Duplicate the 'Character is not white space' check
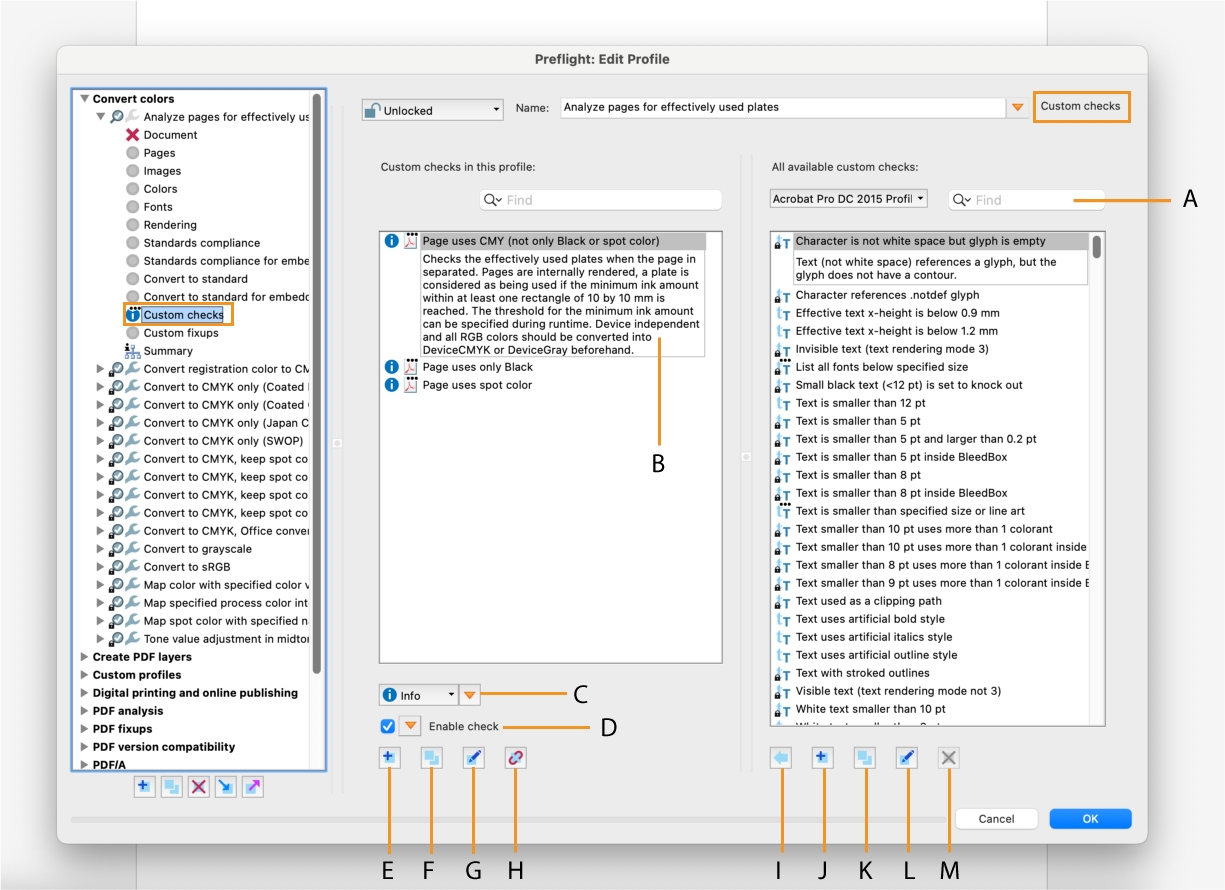Screen dimensions: 1225x890 (864, 757)
